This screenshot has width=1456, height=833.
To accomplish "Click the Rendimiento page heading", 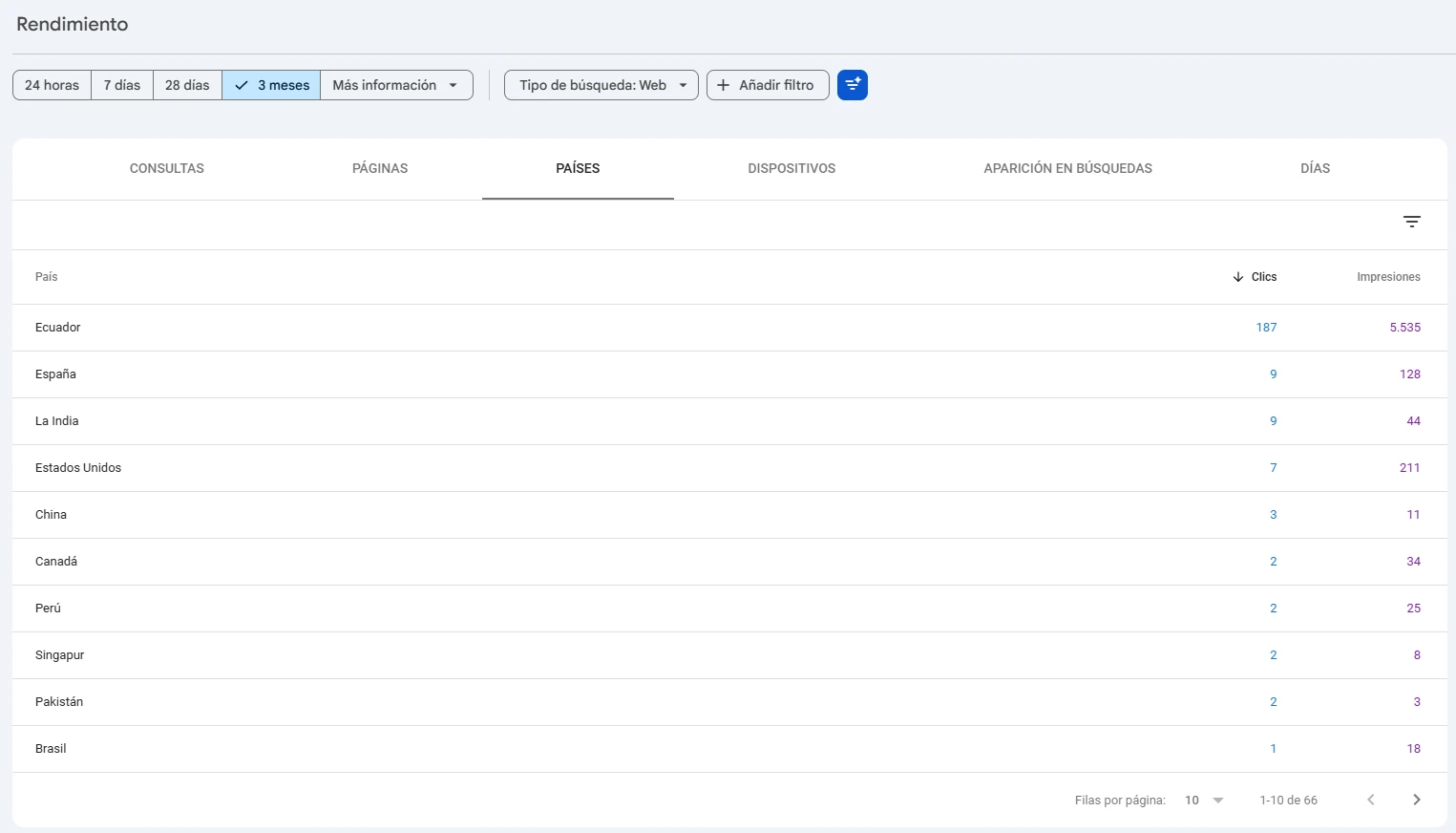I will 73,25.
